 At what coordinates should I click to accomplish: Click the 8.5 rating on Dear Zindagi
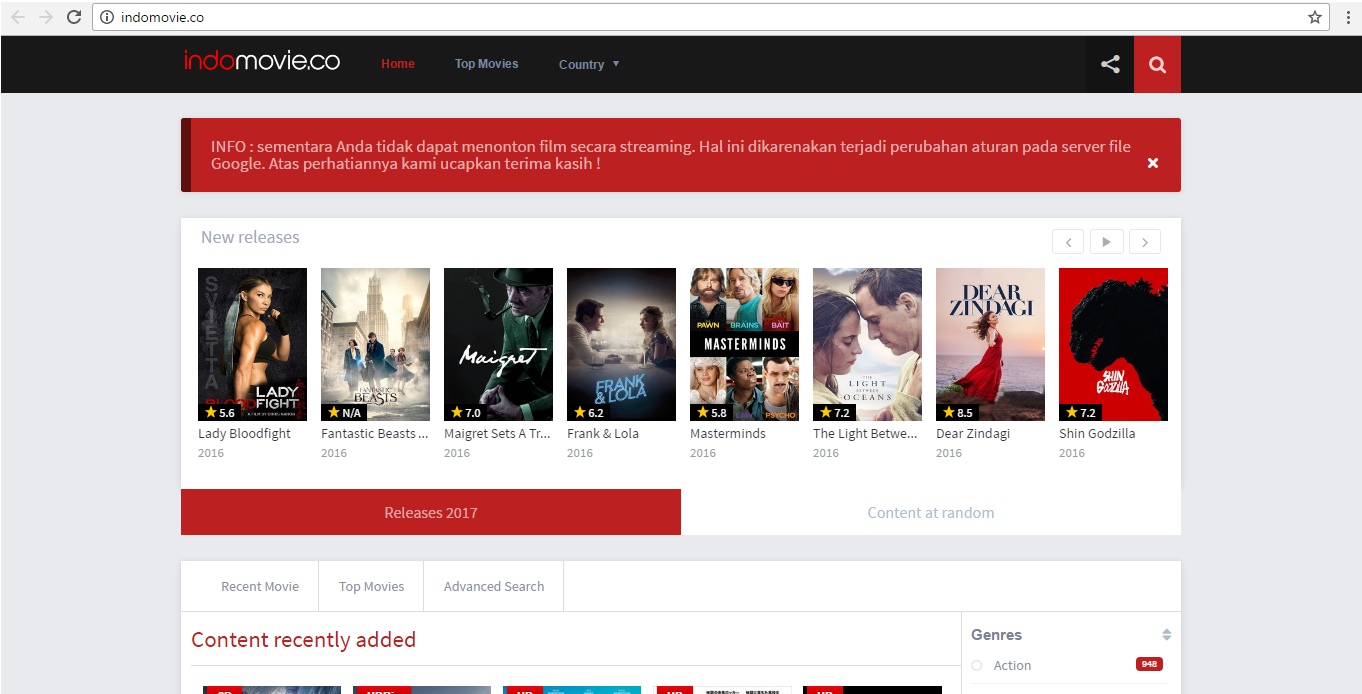pyautogui.click(x=958, y=412)
